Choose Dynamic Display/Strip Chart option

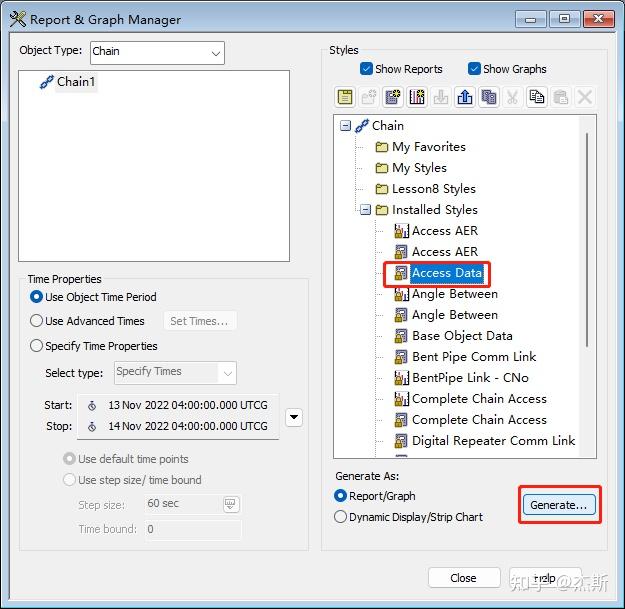pyautogui.click(x=340, y=517)
